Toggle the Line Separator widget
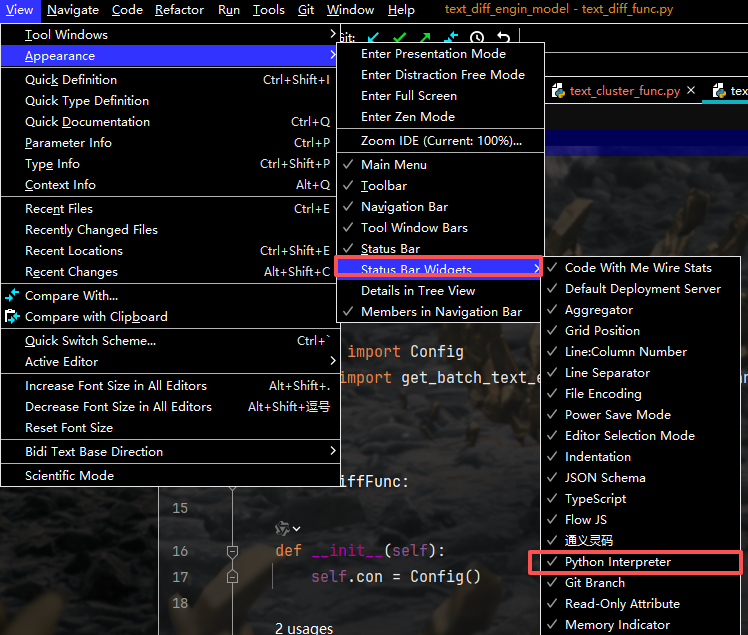Screen dimensions: 748x635 click(x=641, y=373)
